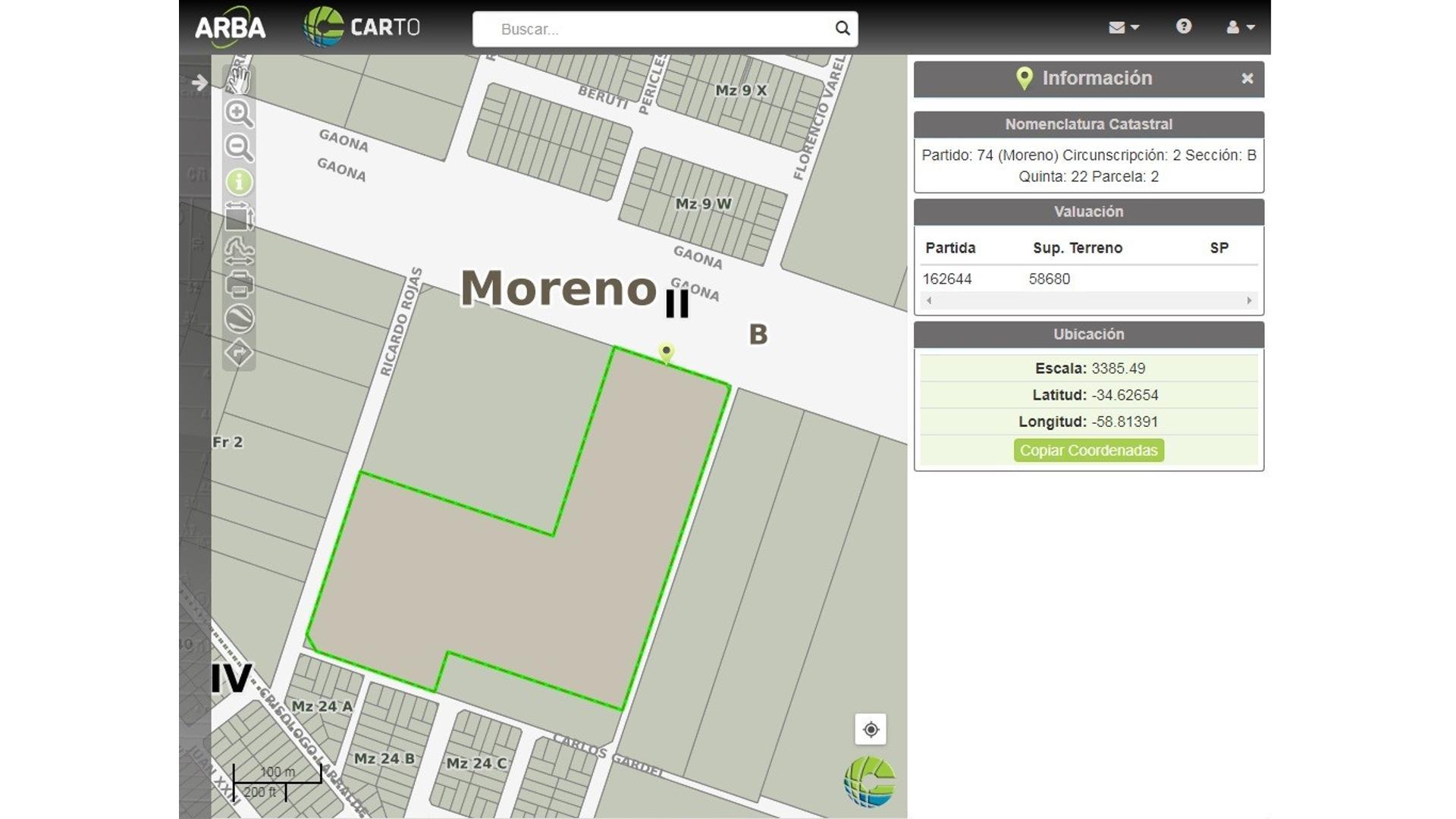The height and width of the screenshot is (819, 1456).
Task: Open the Google Earth globe tool
Action: 239,318
